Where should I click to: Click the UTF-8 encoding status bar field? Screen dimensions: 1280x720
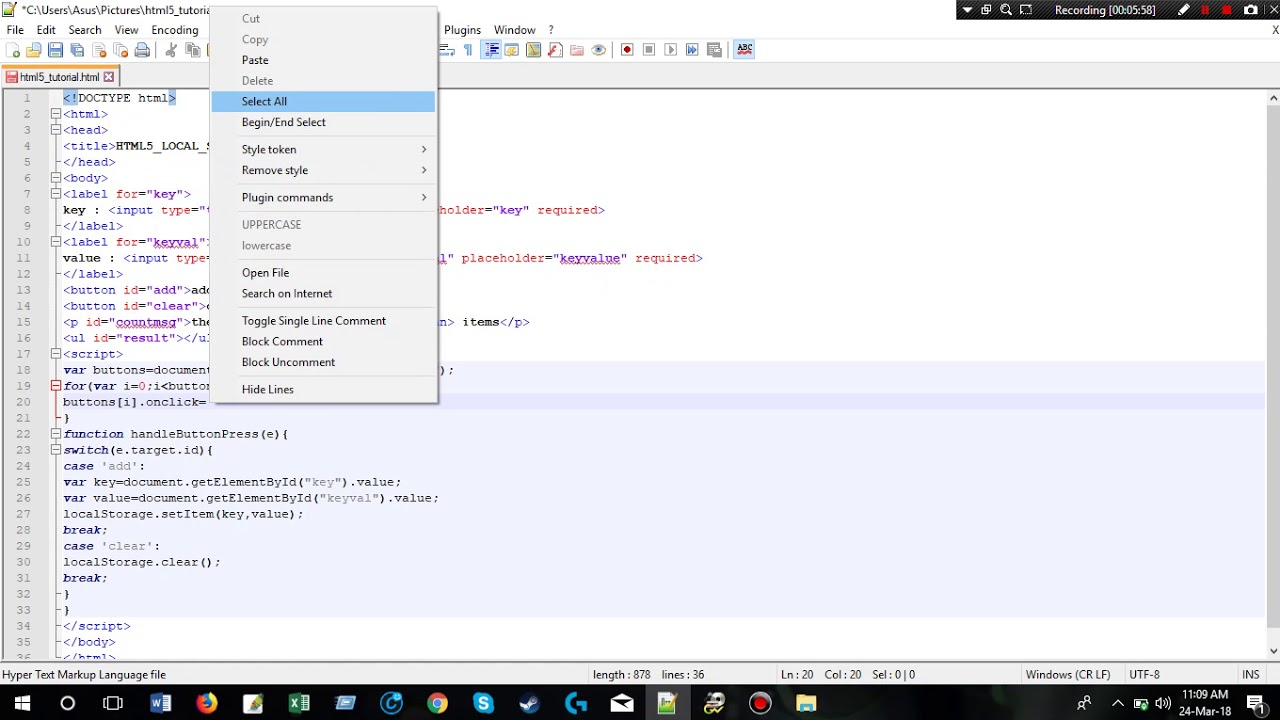click(1144, 675)
